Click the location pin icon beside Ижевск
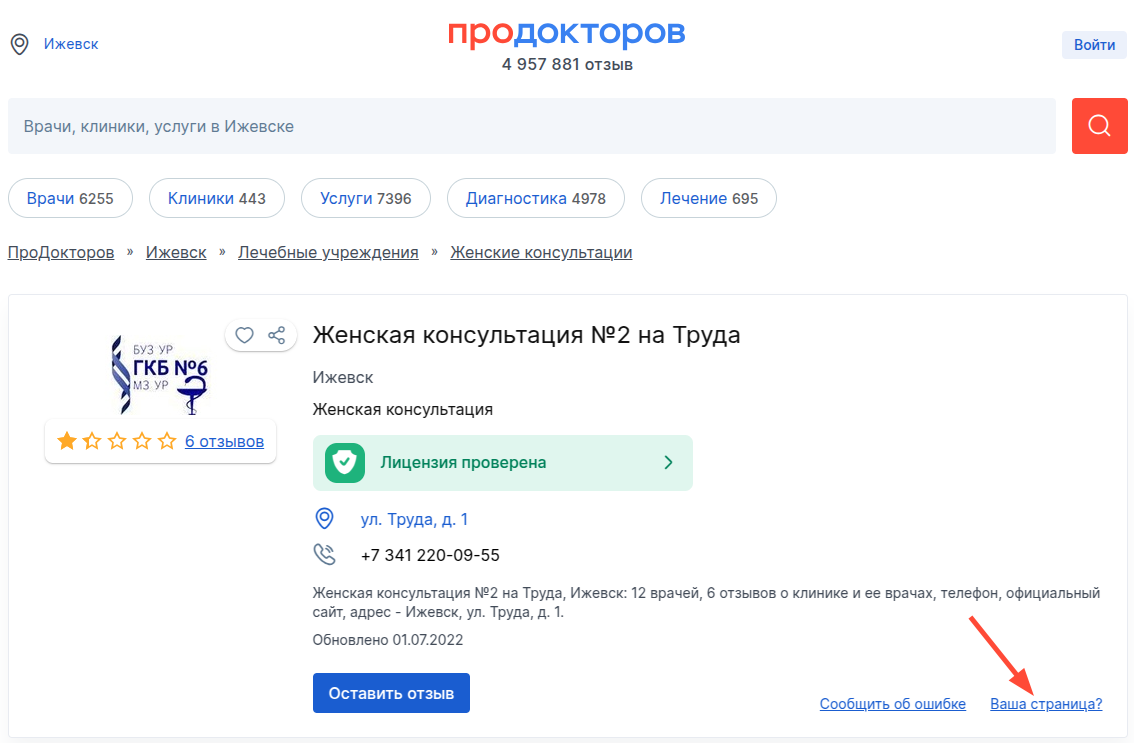The height and width of the screenshot is (743, 1134). tap(20, 44)
